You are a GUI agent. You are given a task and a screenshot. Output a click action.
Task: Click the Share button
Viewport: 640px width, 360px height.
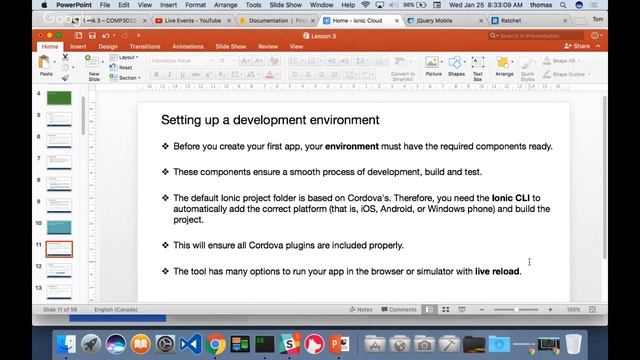click(577, 46)
